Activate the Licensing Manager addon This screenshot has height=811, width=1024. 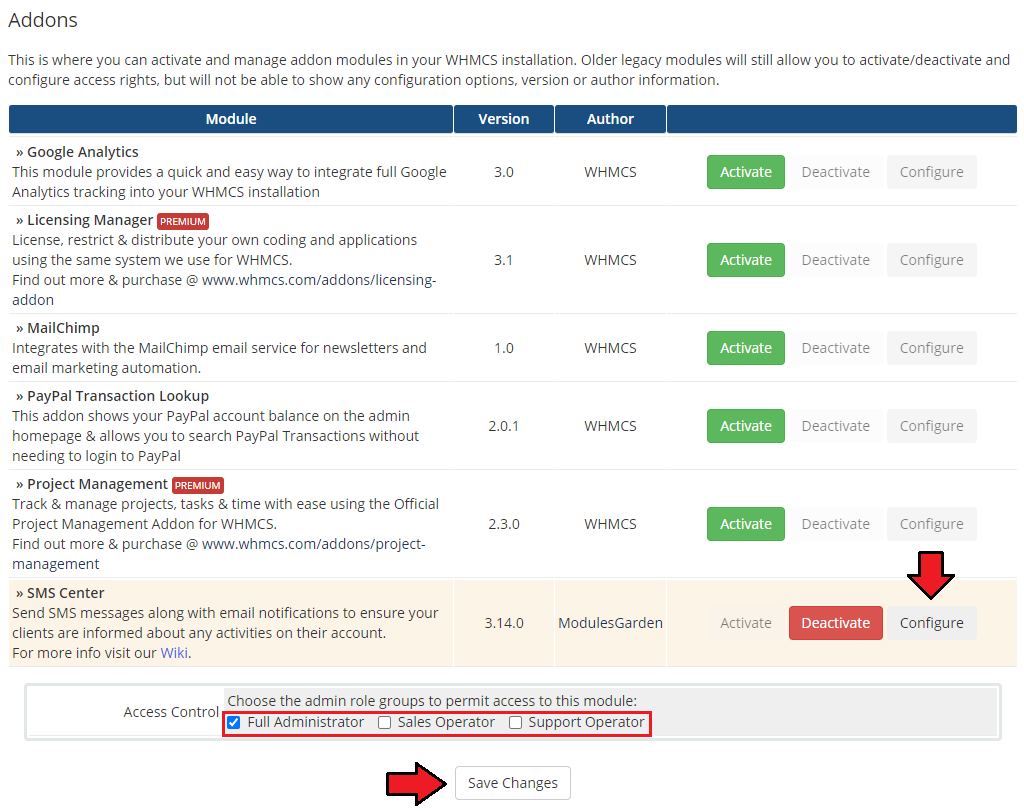(746, 260)
